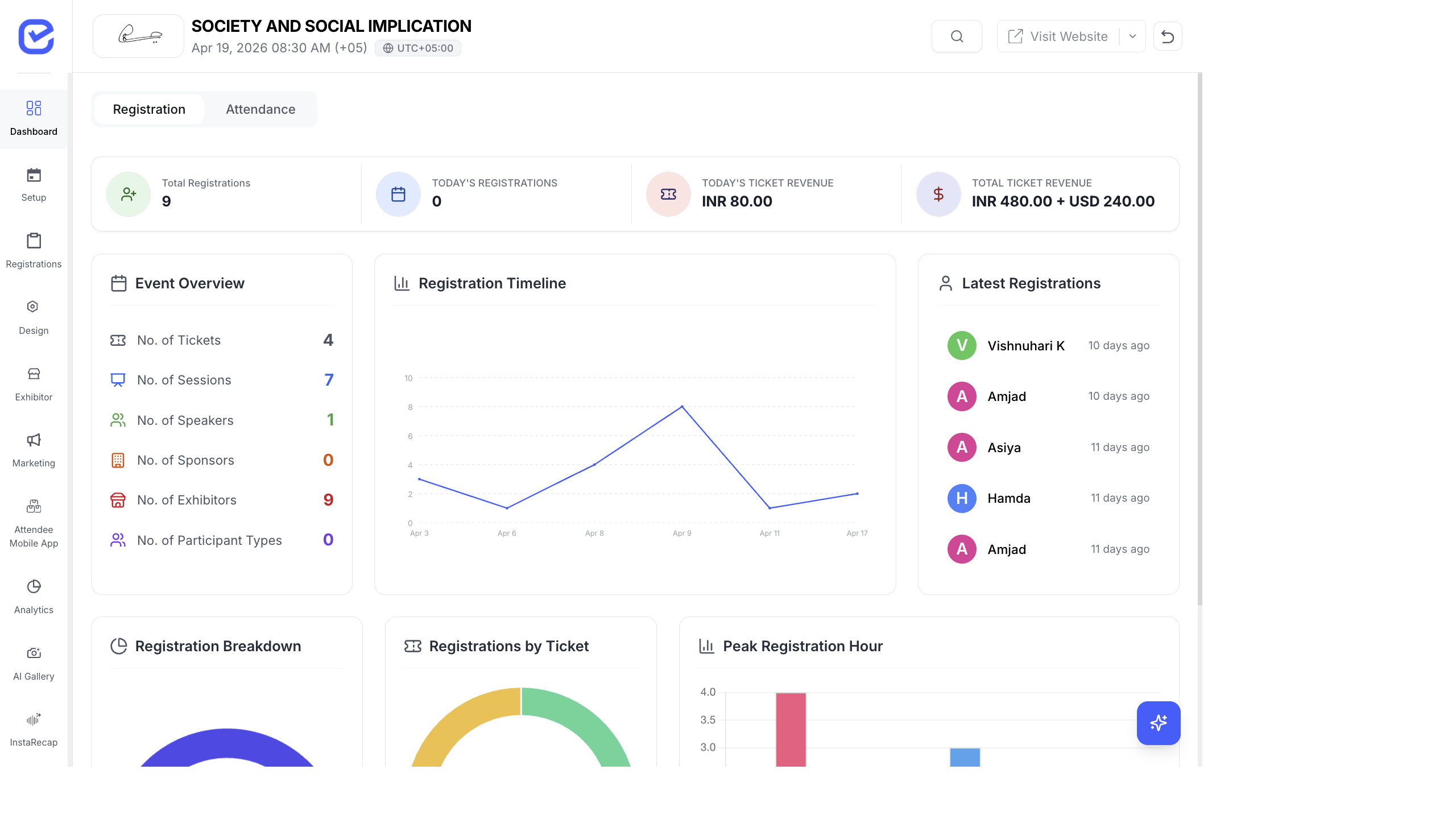Go to the Registrations sidebar section
Viewport: 1456px width, 819px height.
click(x=34, y=251)
